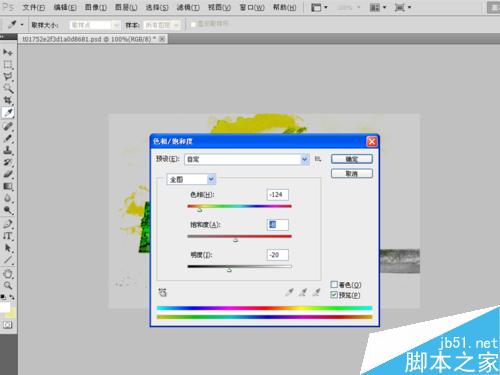Toggle Quick Mask mode at toolbox bottom
The height and width of the screenshot is (375, 500).
[x=8, y=325]
